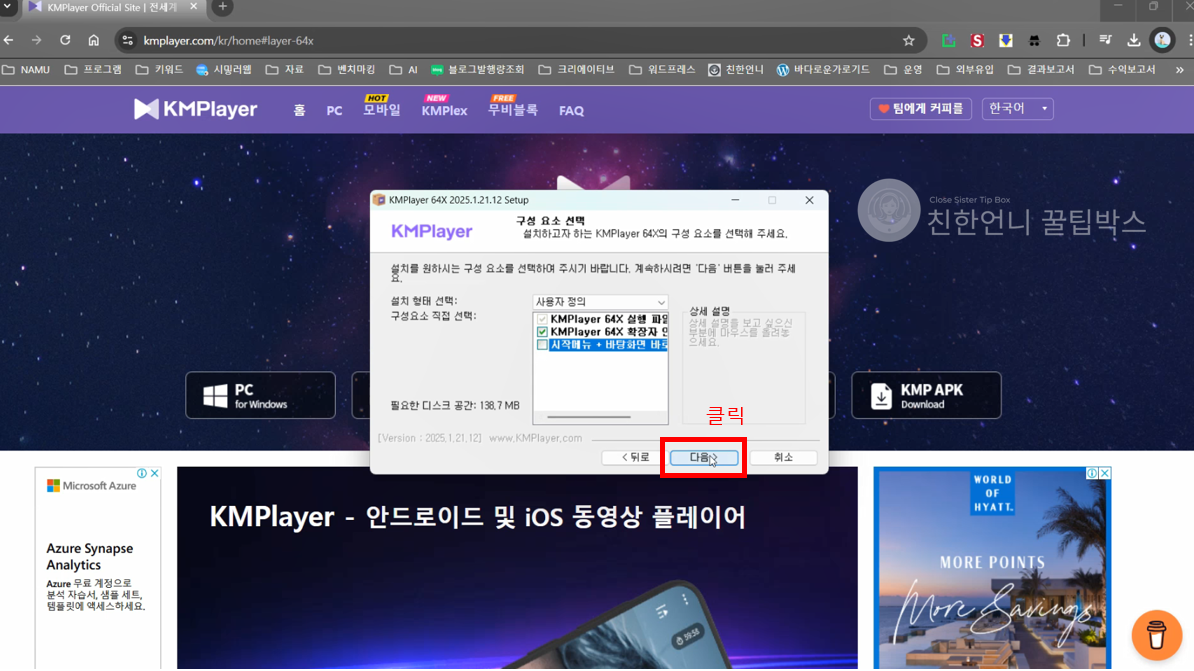Click PC for Windows download button

point(260,395)
